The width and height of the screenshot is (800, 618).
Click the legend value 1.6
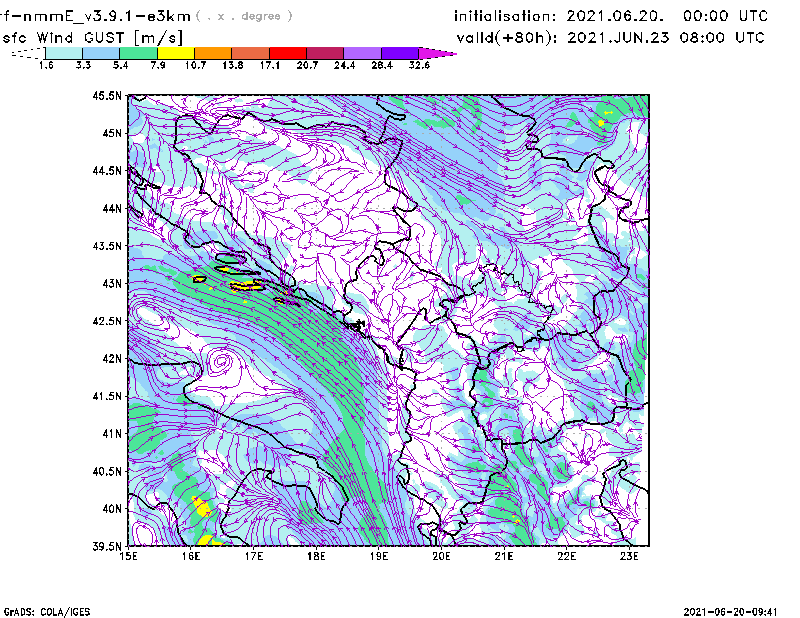[x=46, y=65]
